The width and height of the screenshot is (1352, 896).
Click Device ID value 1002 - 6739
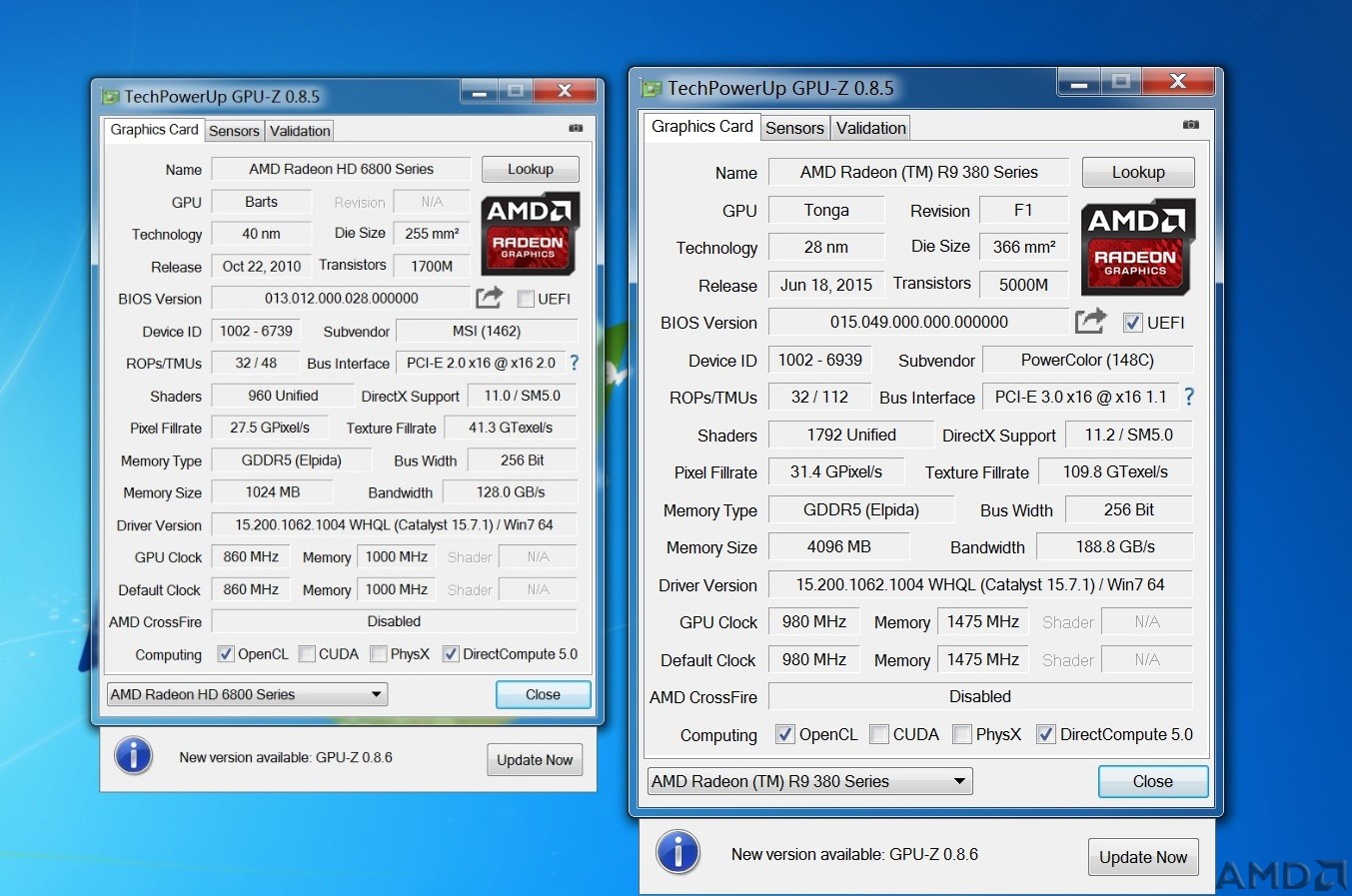click(256, 331)
